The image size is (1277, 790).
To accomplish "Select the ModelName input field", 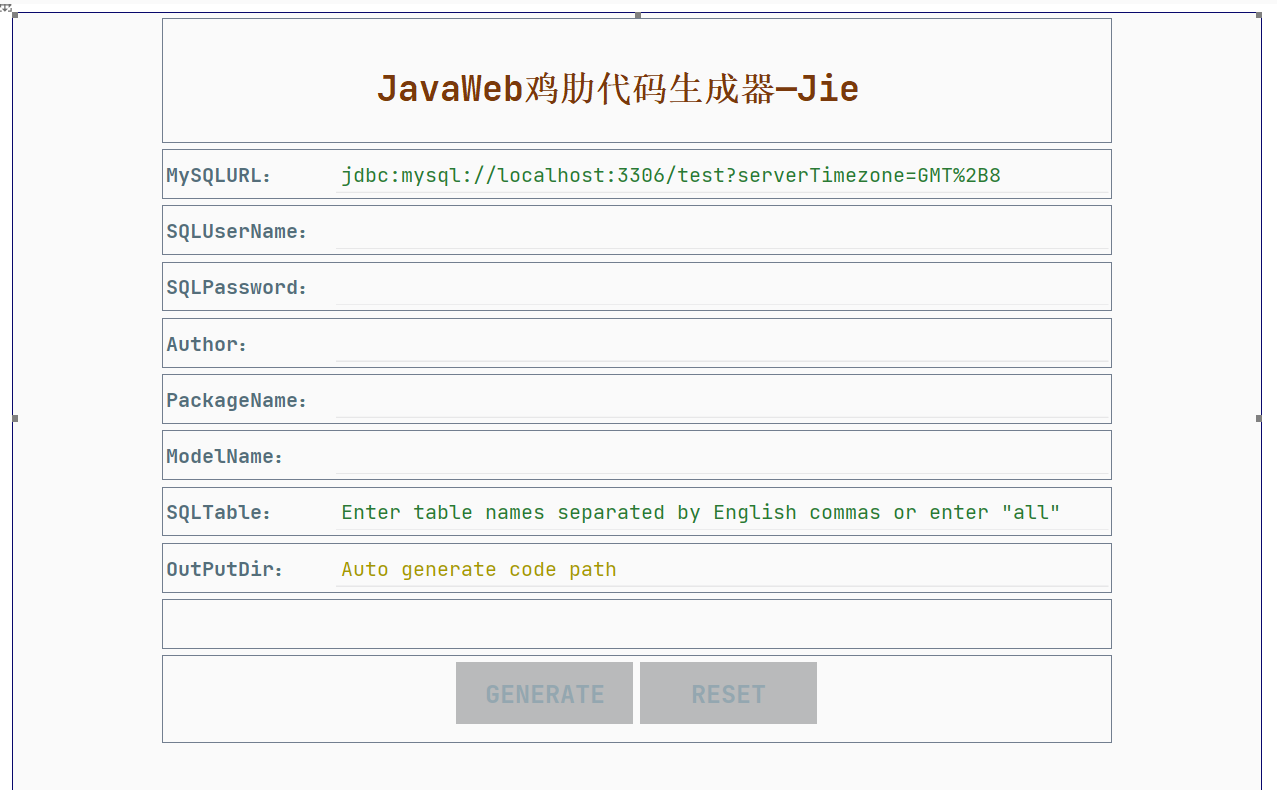I will click(x=722, y=456).
